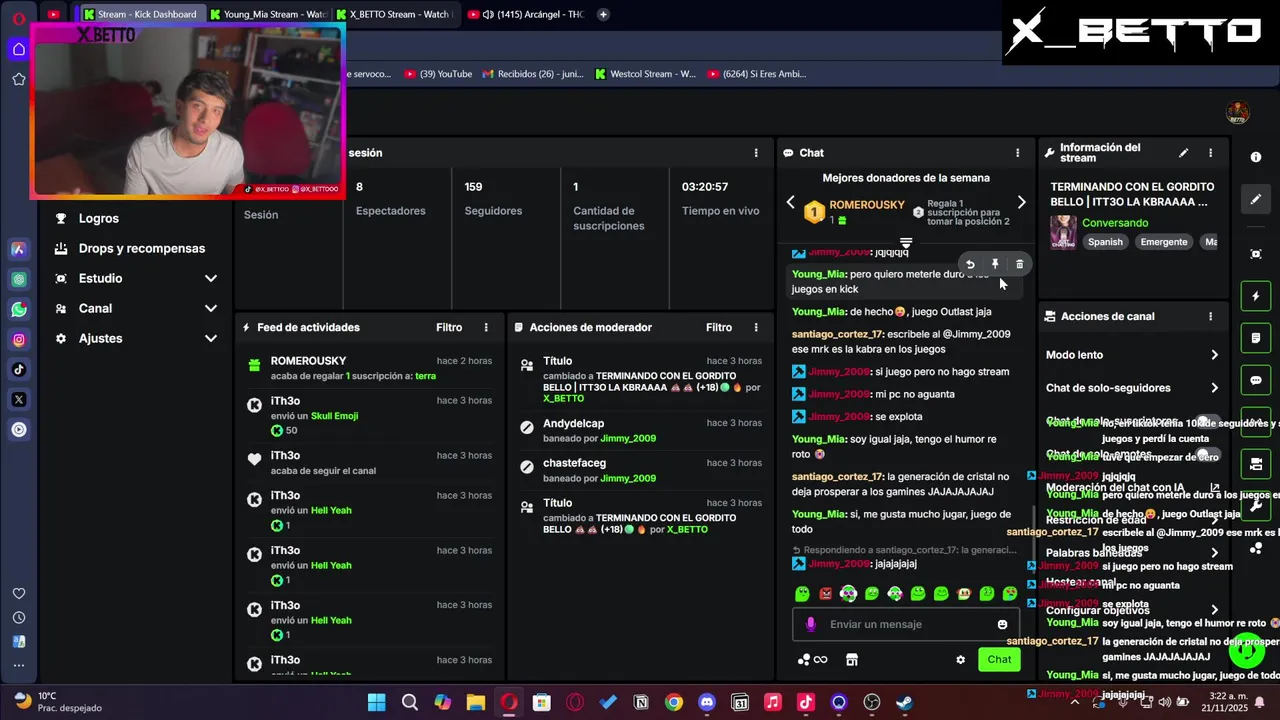1280x720 pixels.
Task: Open the YouTube bookmark
Action: pyautogui.click(x=438, y=73)
